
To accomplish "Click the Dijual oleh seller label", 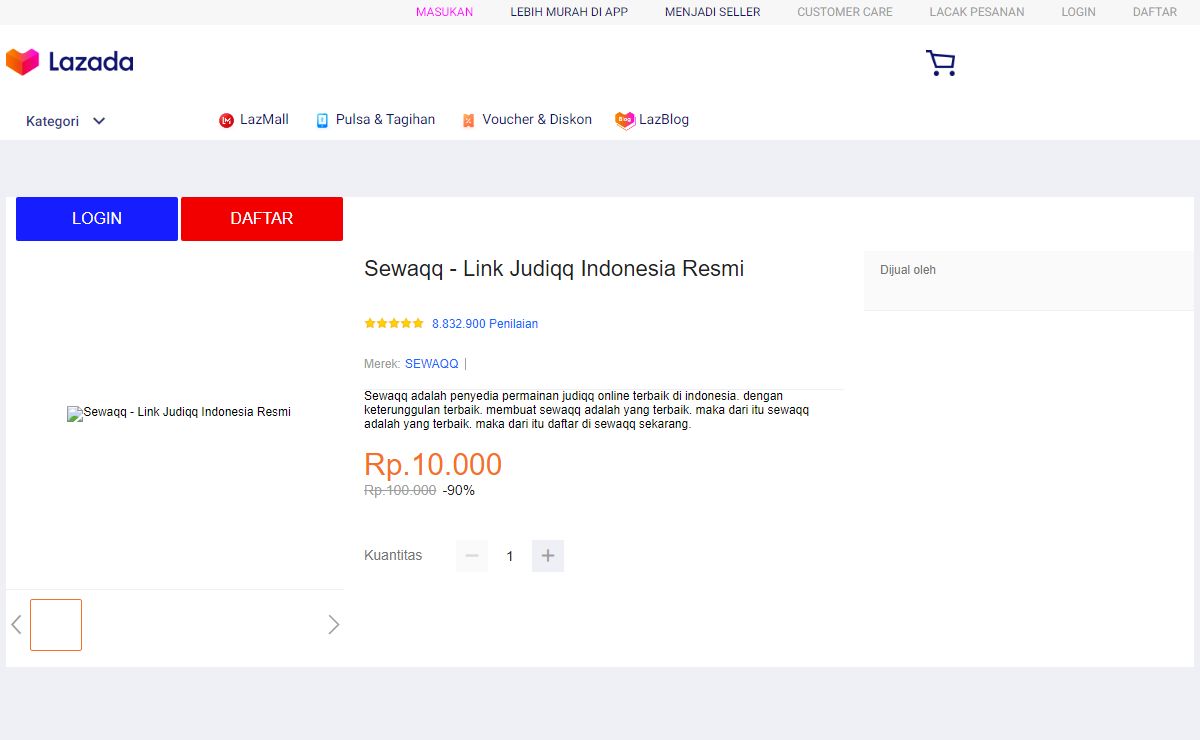I will tap(908, 270).
